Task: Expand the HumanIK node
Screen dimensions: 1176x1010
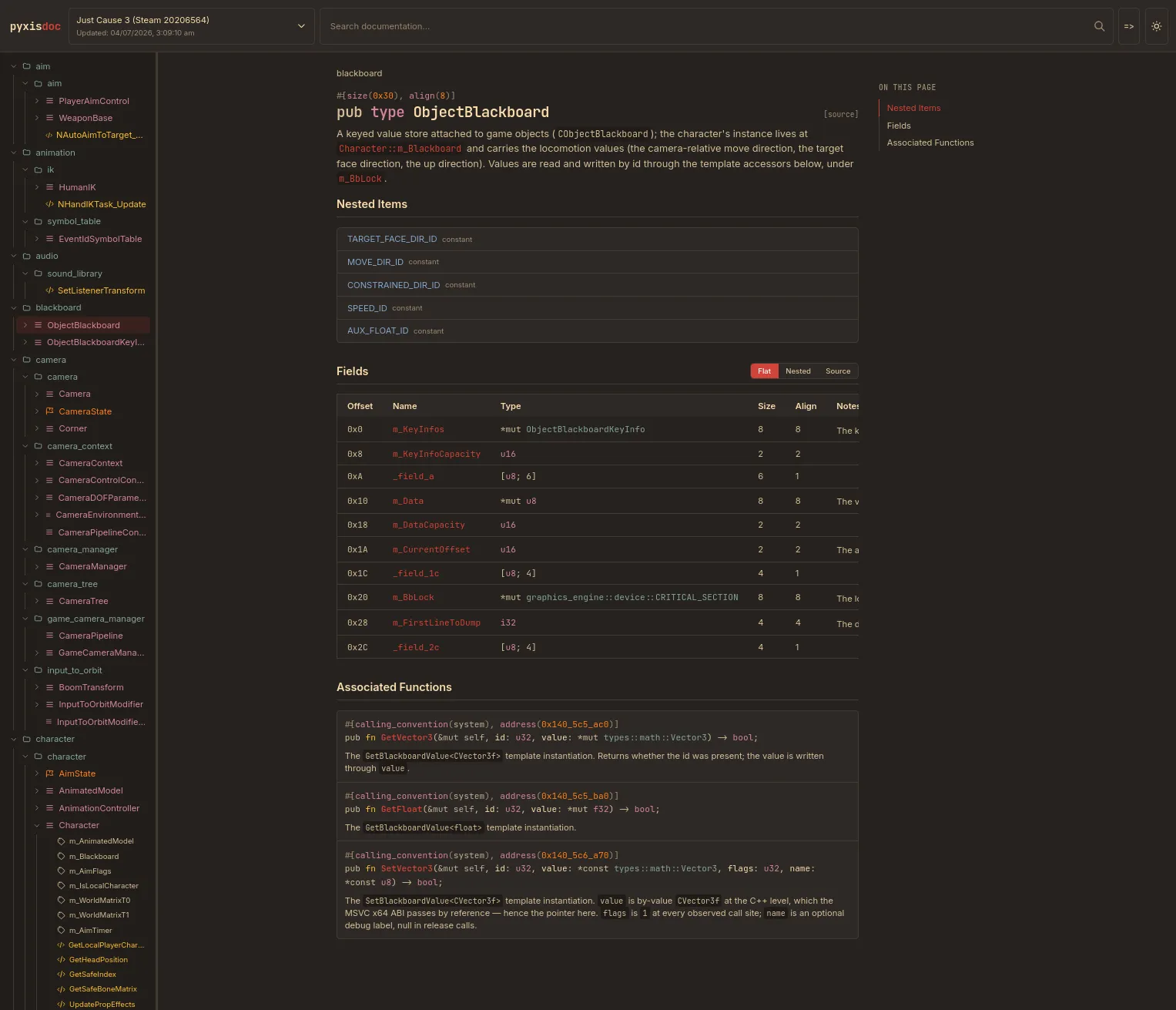Action: click(37, 187)
